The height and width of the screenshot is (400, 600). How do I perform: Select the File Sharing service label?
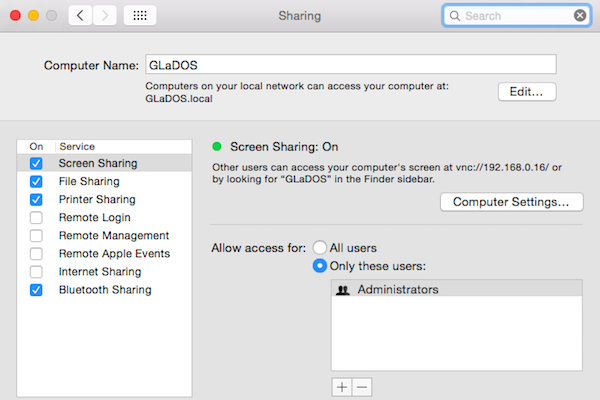(89, 181)
